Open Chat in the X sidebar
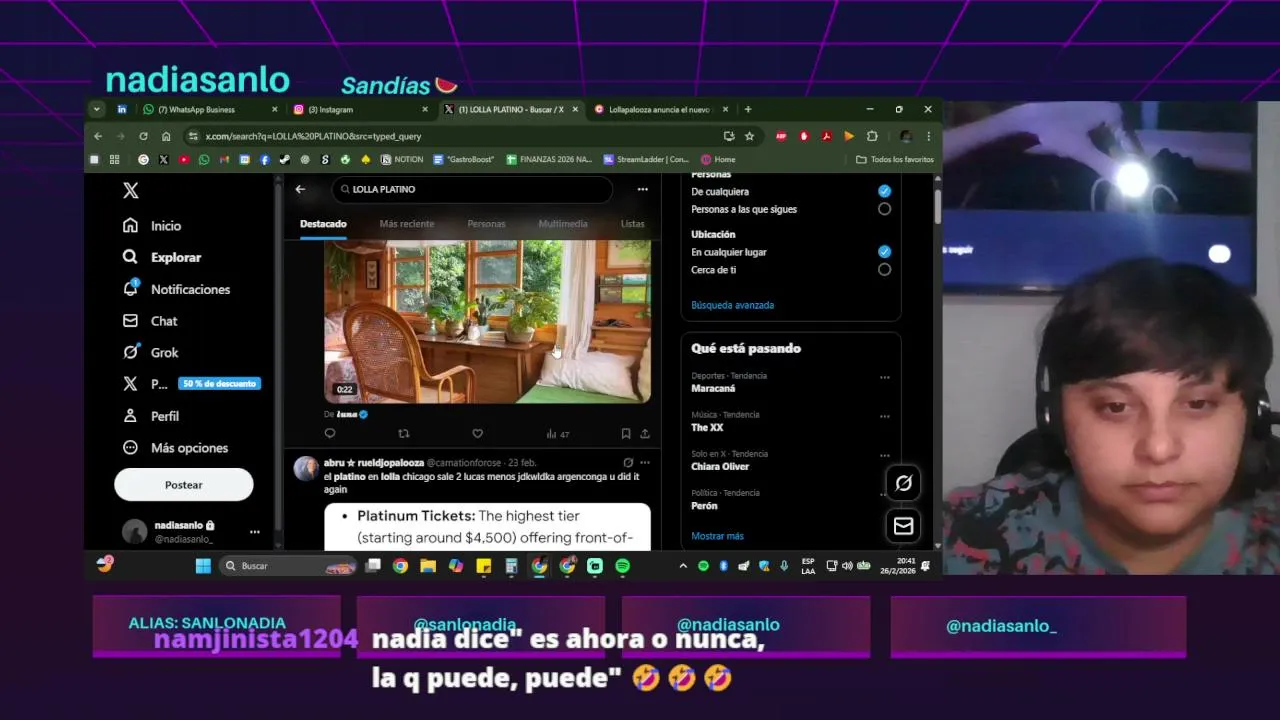 (x=150, y=321)
